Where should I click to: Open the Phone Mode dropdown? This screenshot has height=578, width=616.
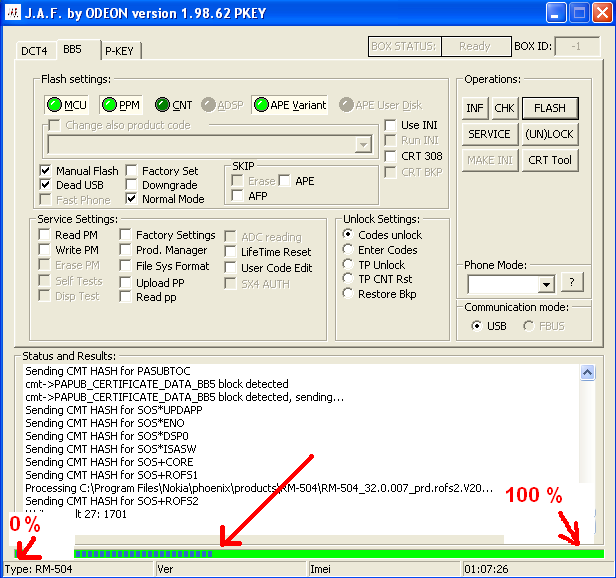point(546,284)
